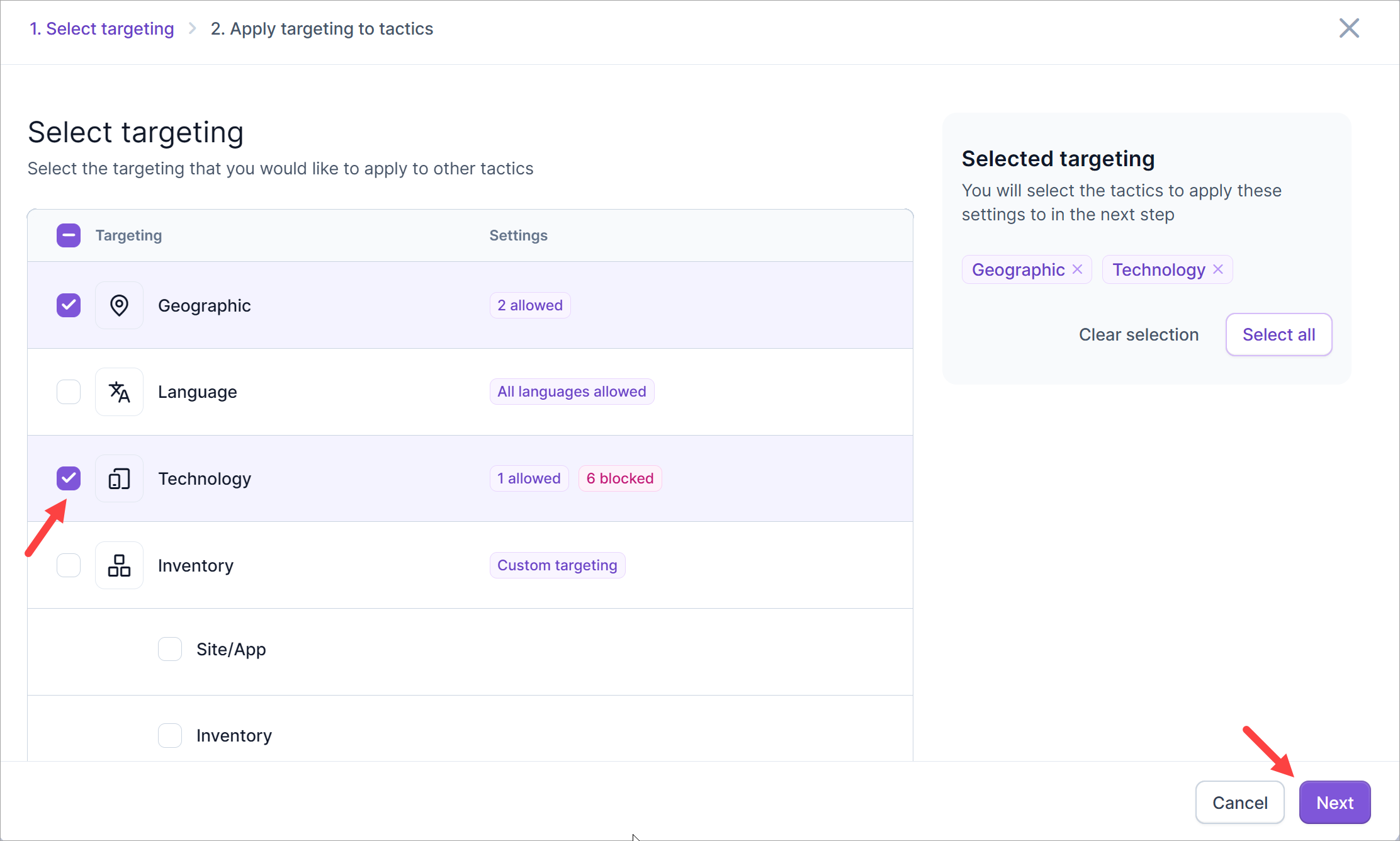Remove the Geographic tag with its X

pyautogui.click(x=1078, y=269)
